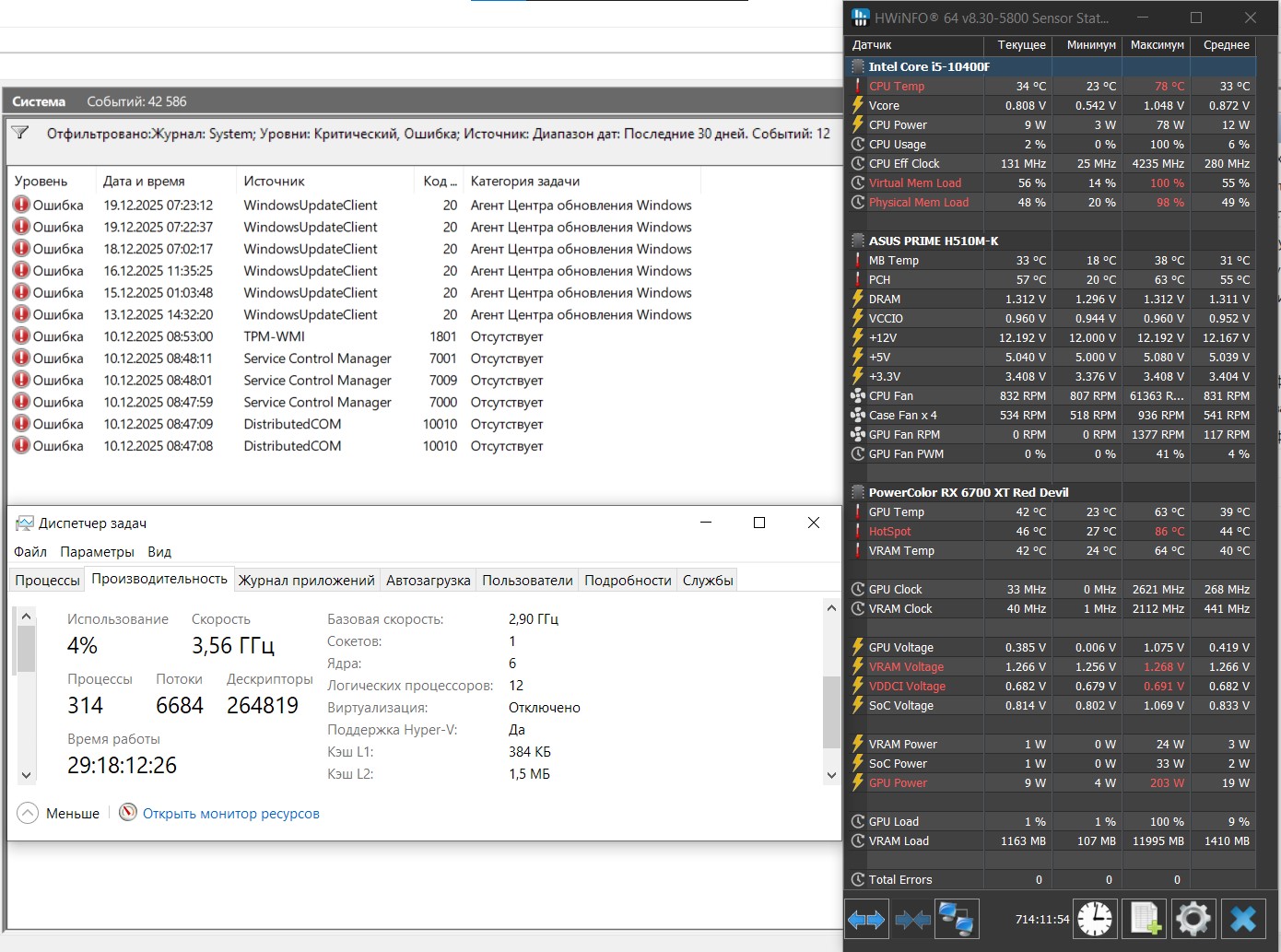Sort events by Источник column header
Screen dimensions: 1281x952
point(325,182)
